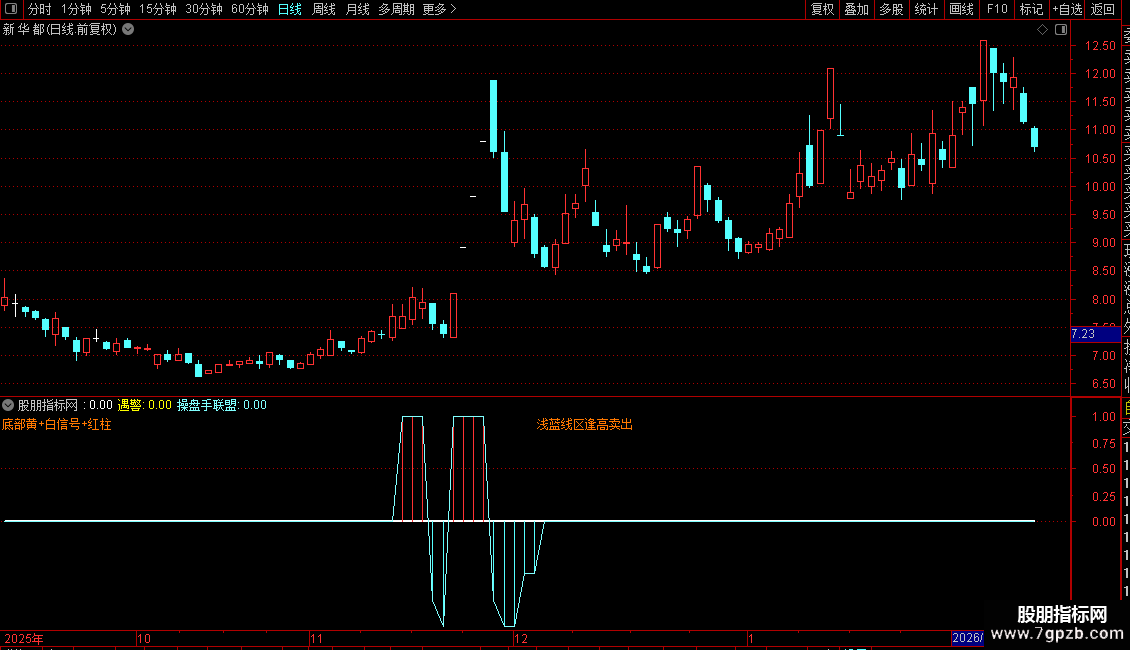This screenshot has height=650, width=1130.
Task: Expand the indicator panel dropdown arrow
Action: (8, 405)
